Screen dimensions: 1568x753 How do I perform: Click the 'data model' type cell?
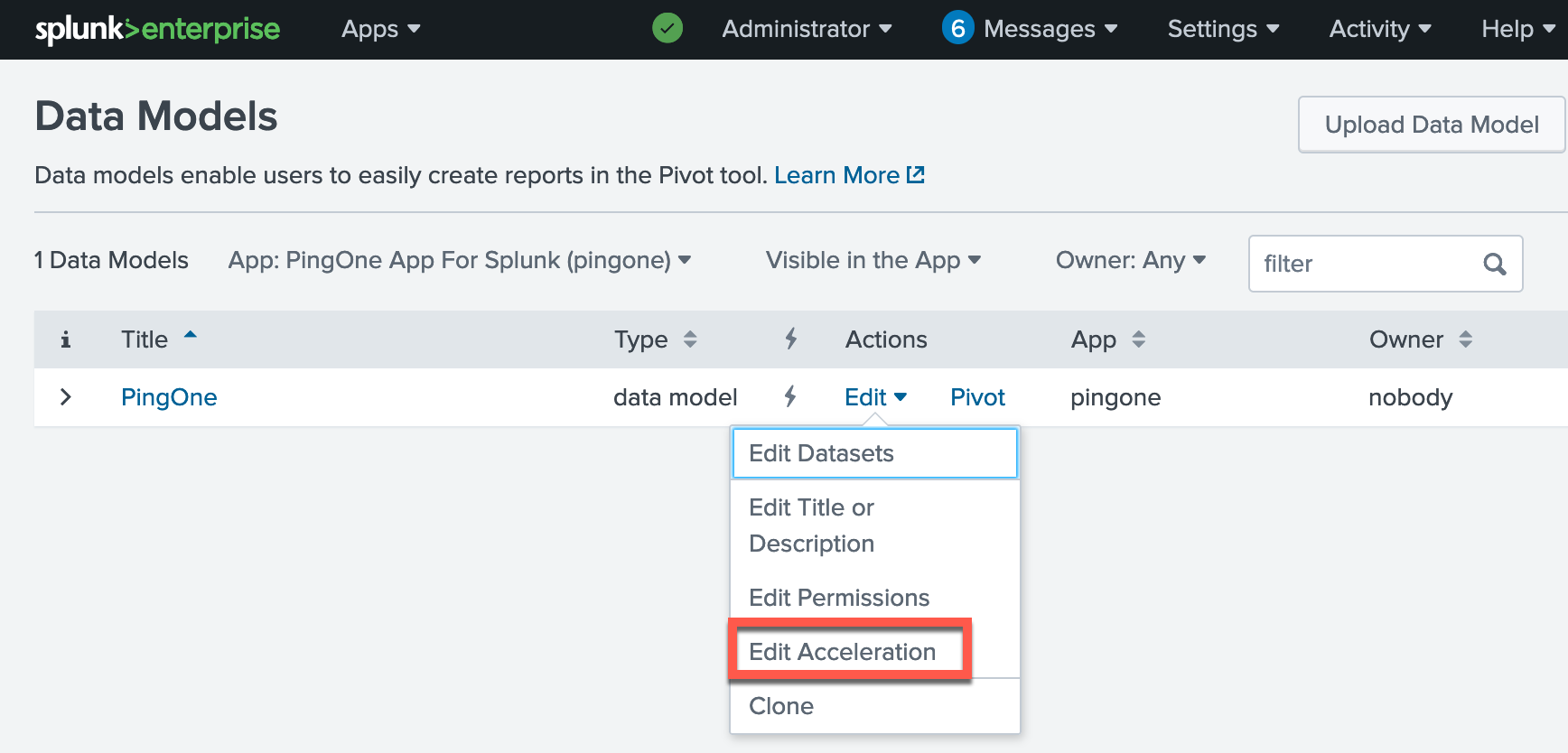675,397
